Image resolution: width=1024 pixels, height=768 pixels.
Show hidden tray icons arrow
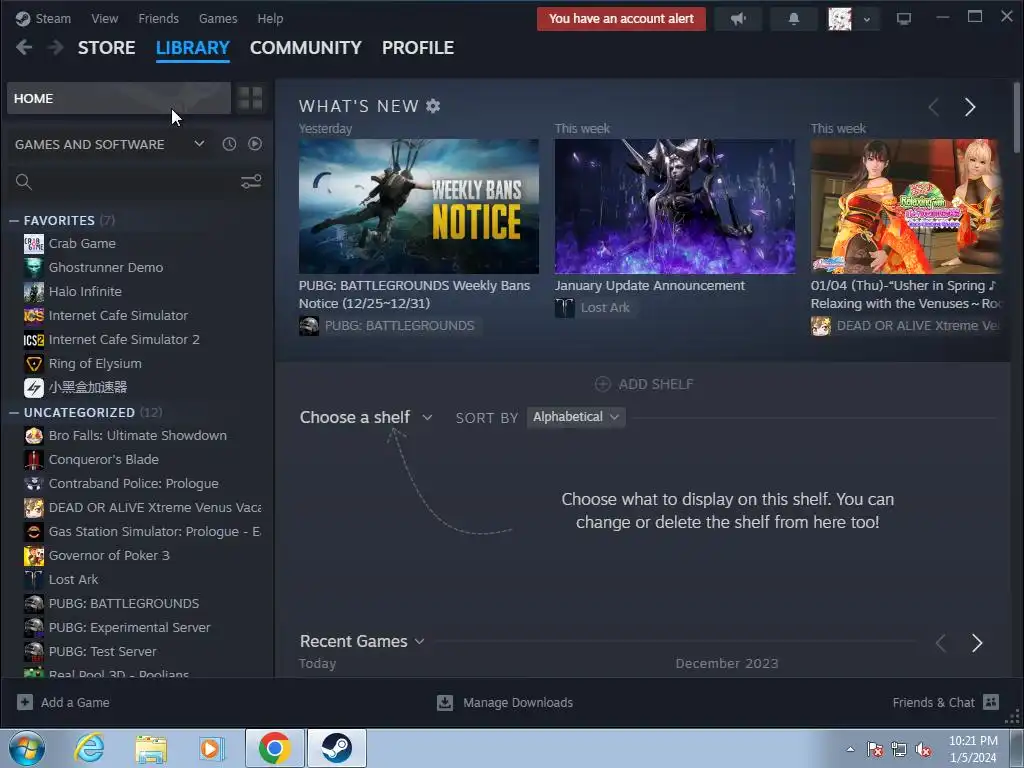click(x=850, y=749)
